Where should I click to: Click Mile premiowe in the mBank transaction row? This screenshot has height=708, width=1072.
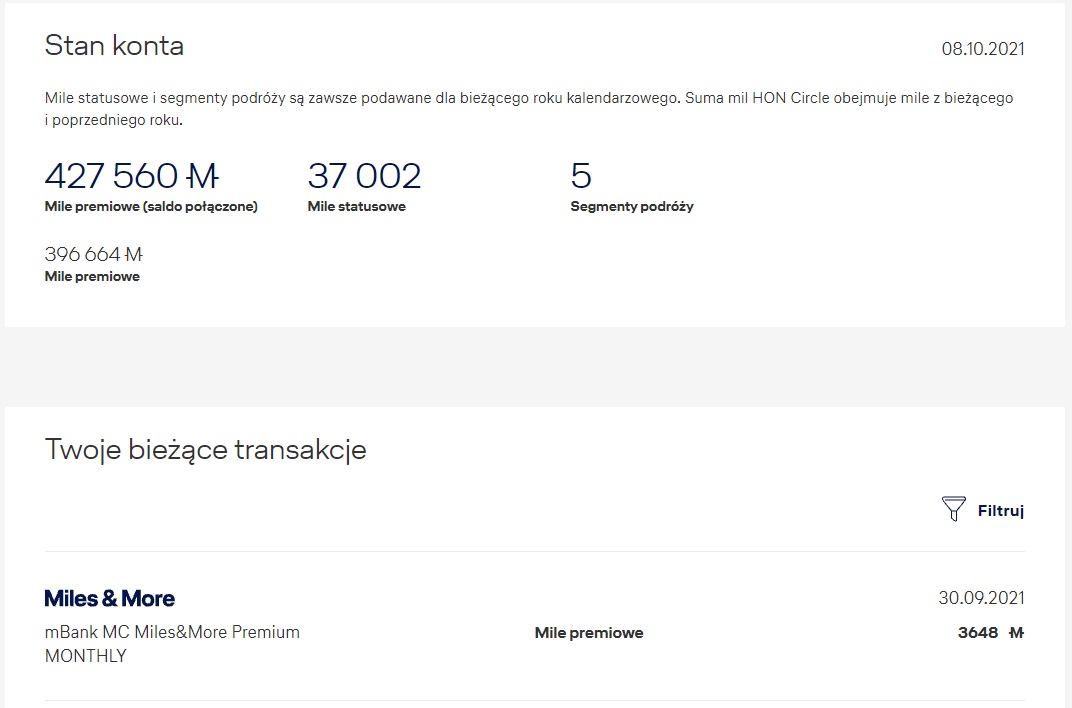(589, 633)
